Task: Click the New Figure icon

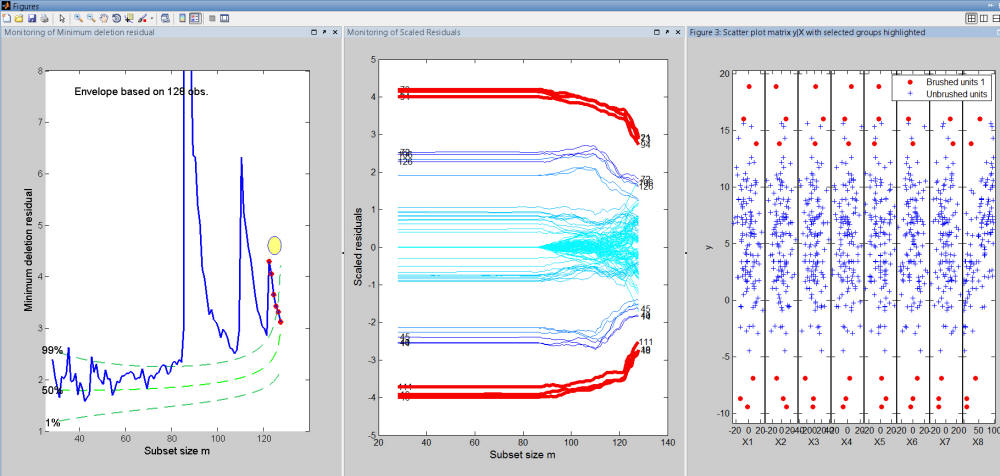Action: click(x=7, y=19)
